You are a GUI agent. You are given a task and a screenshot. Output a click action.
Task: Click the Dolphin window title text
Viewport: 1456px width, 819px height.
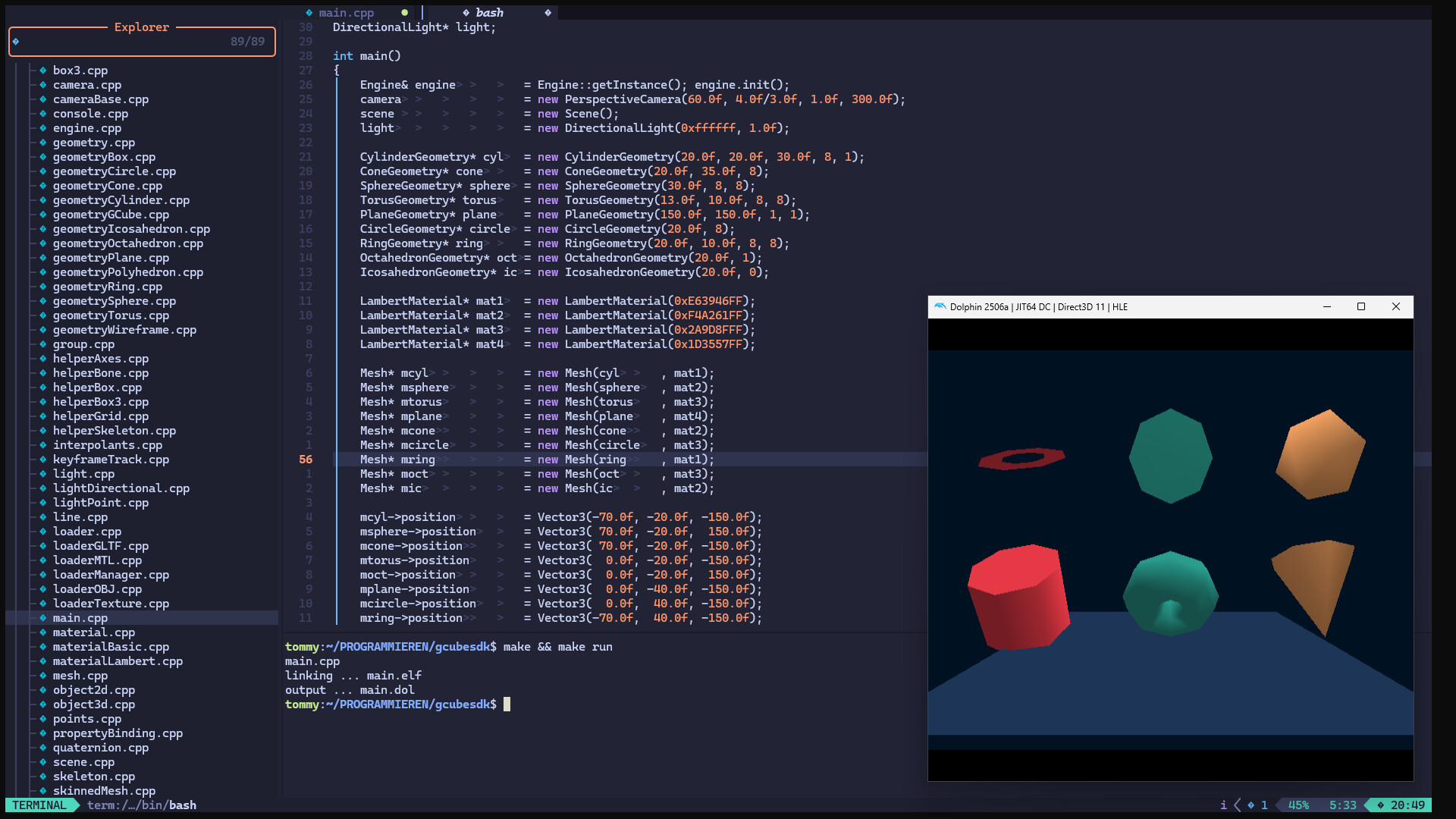[x=1039, y=307]
